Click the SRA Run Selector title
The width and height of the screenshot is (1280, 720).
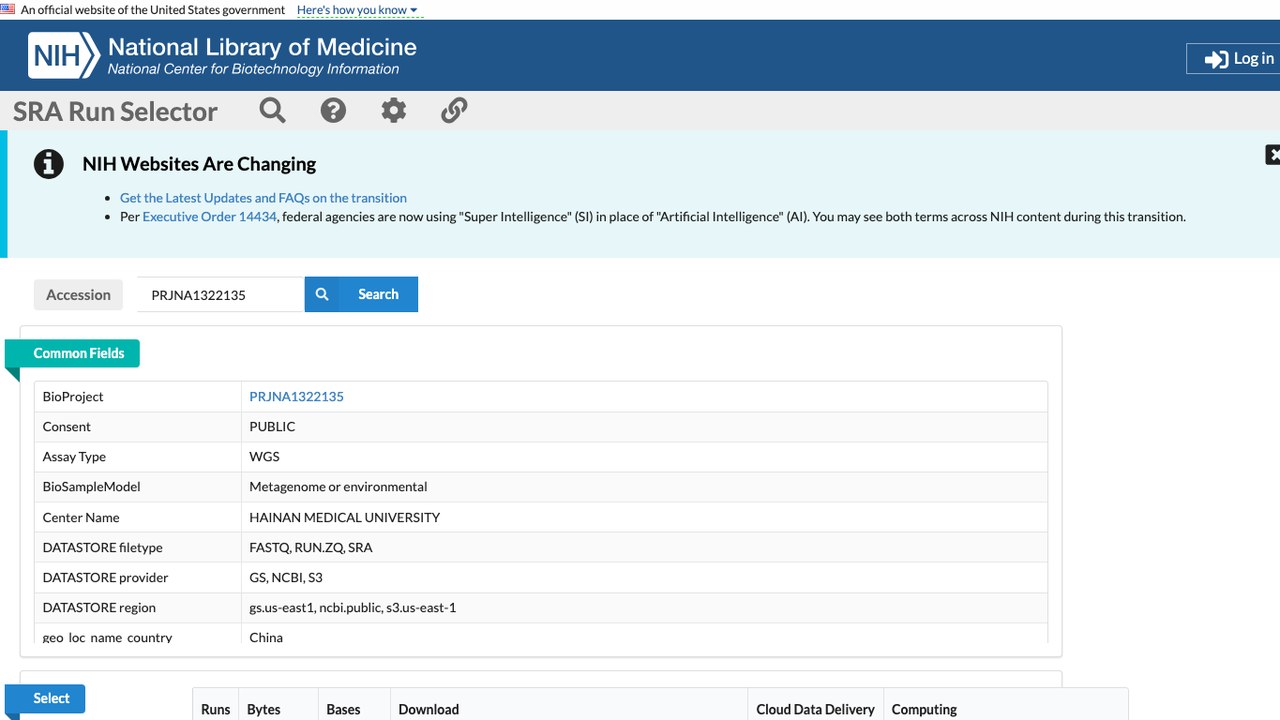coord(115,111)
